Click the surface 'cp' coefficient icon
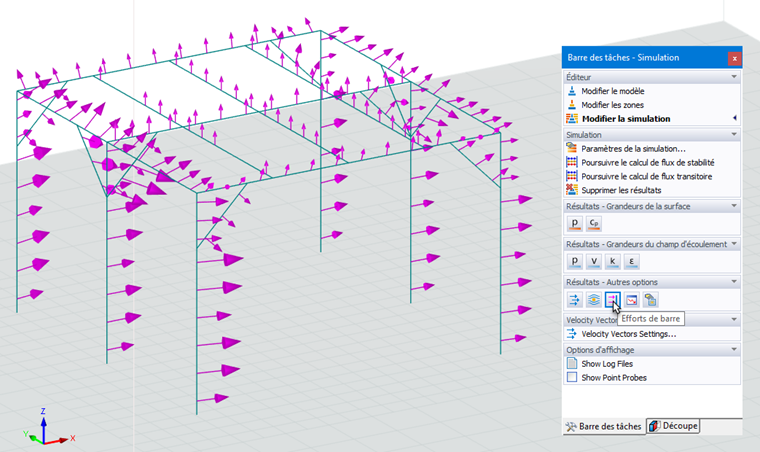760x452 pixels. (x=594, y=223)
